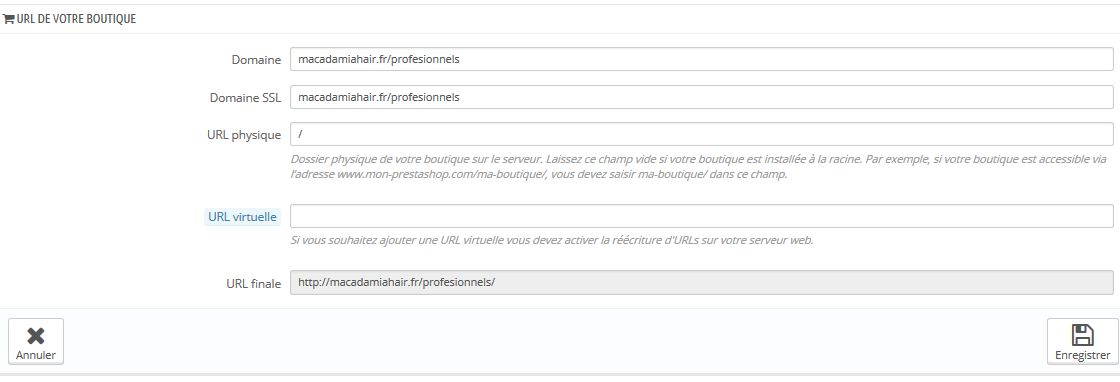The width and height of the screenshot is (1120, 382).
Task: Click the X icon above Annuler
Action: pyautogui.click(x=36, y=336)
